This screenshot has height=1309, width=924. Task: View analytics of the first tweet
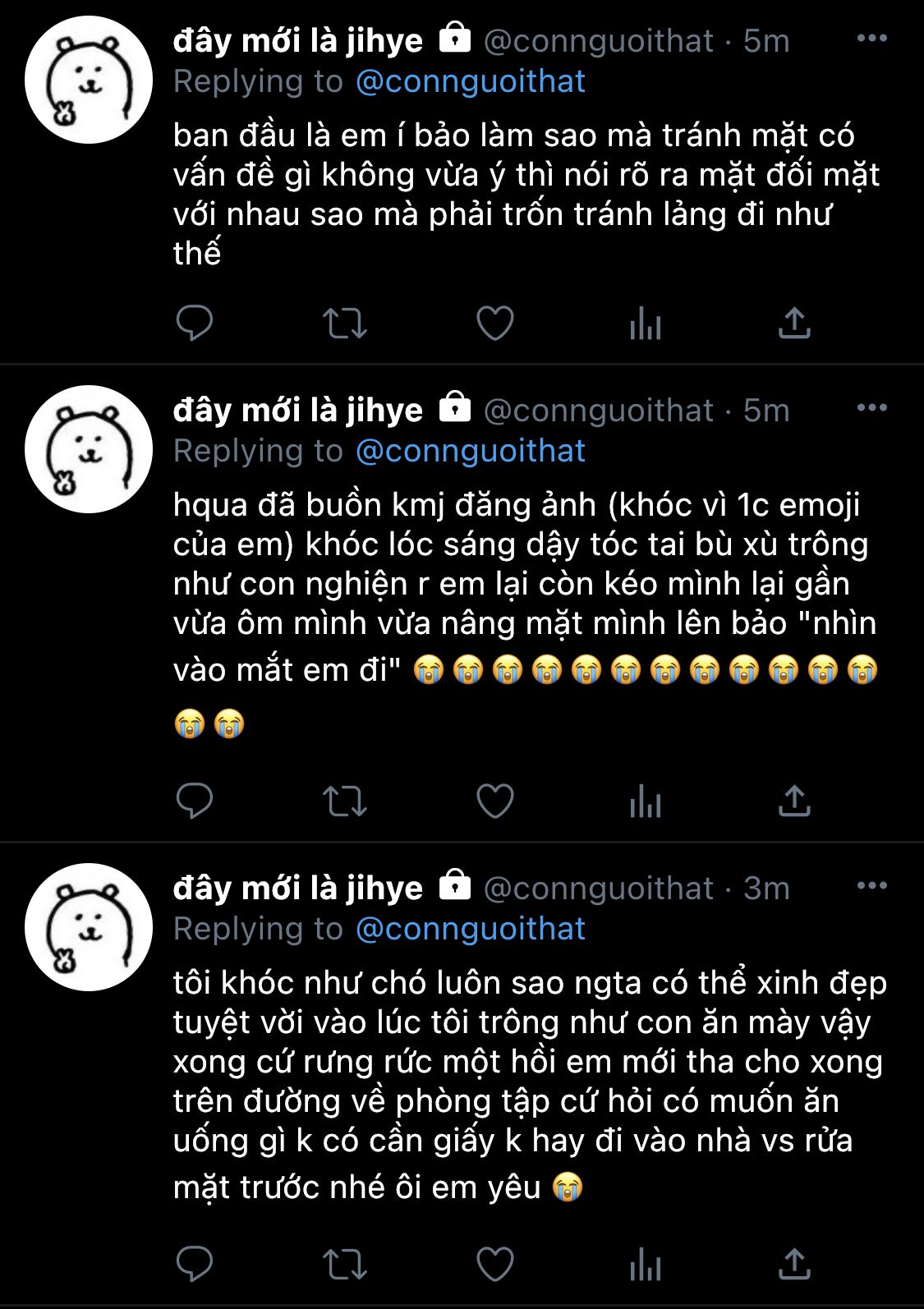646,324
